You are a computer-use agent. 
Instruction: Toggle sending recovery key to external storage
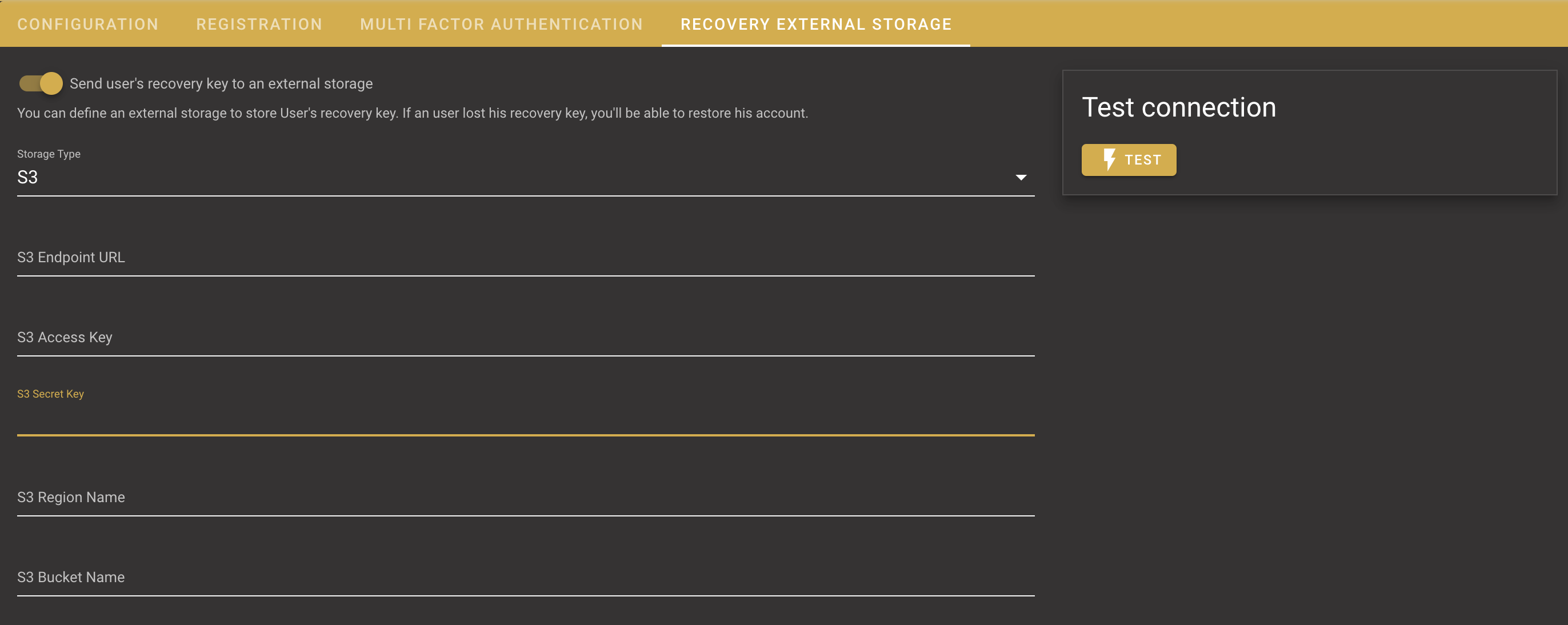tap(41, 83)
